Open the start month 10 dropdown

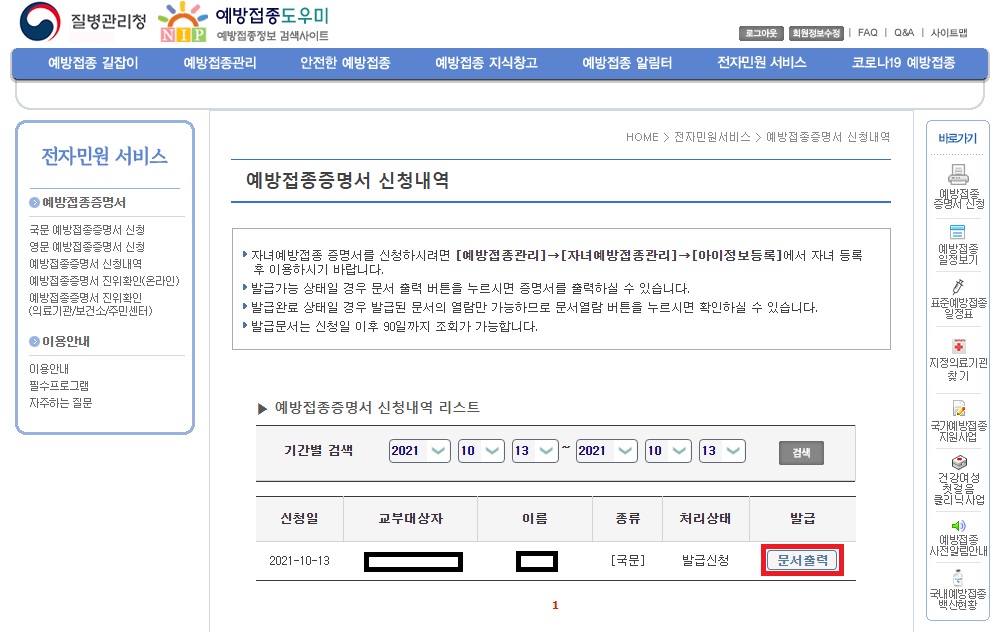tap(481, 451)
